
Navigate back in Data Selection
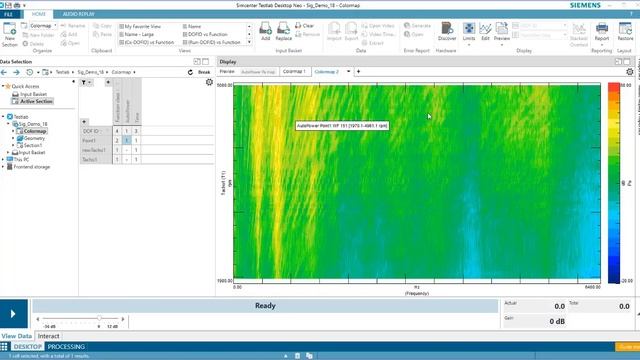coord(4,72)
